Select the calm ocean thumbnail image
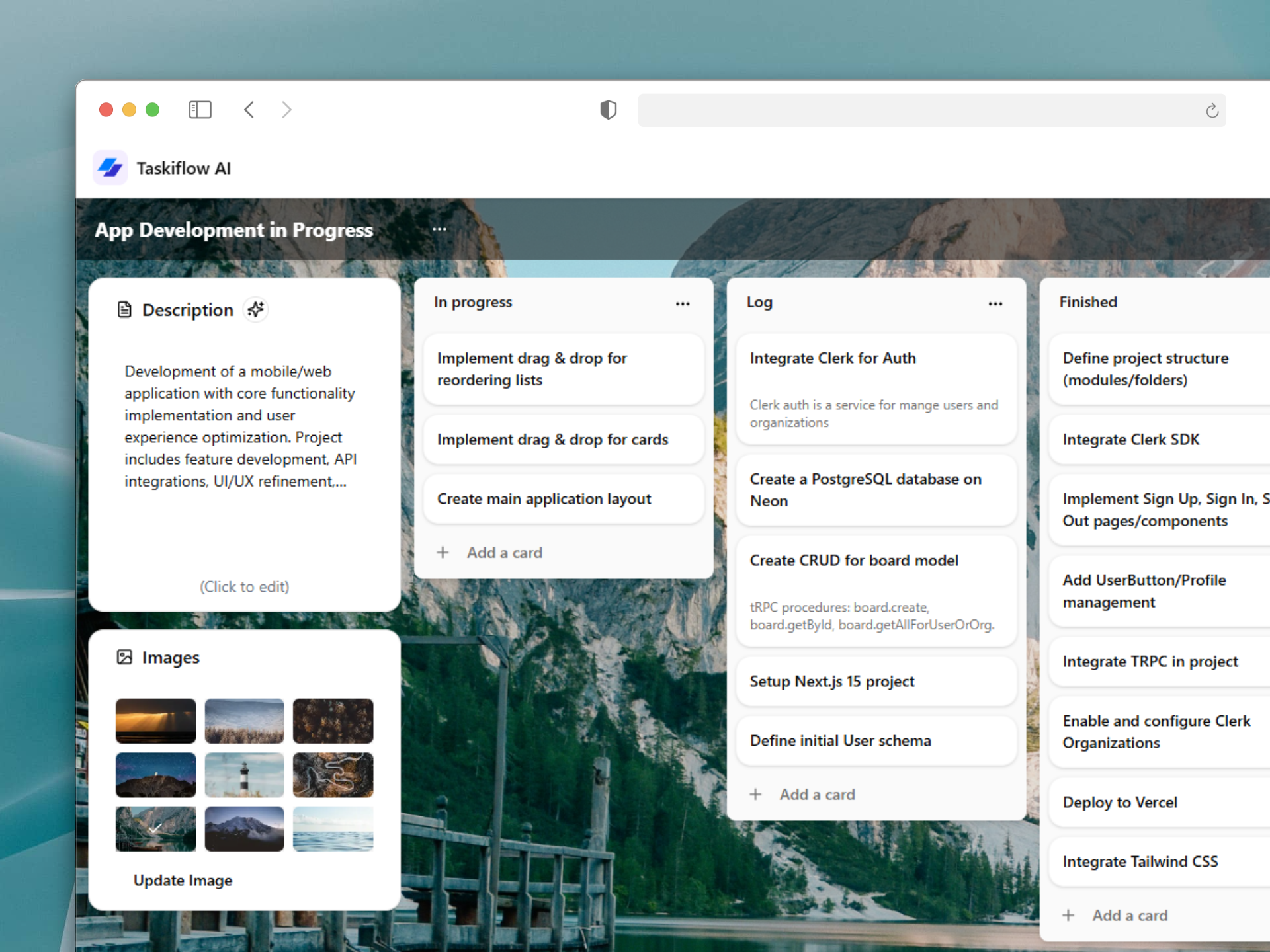The image size is (1270, 952). coord(333,828)
